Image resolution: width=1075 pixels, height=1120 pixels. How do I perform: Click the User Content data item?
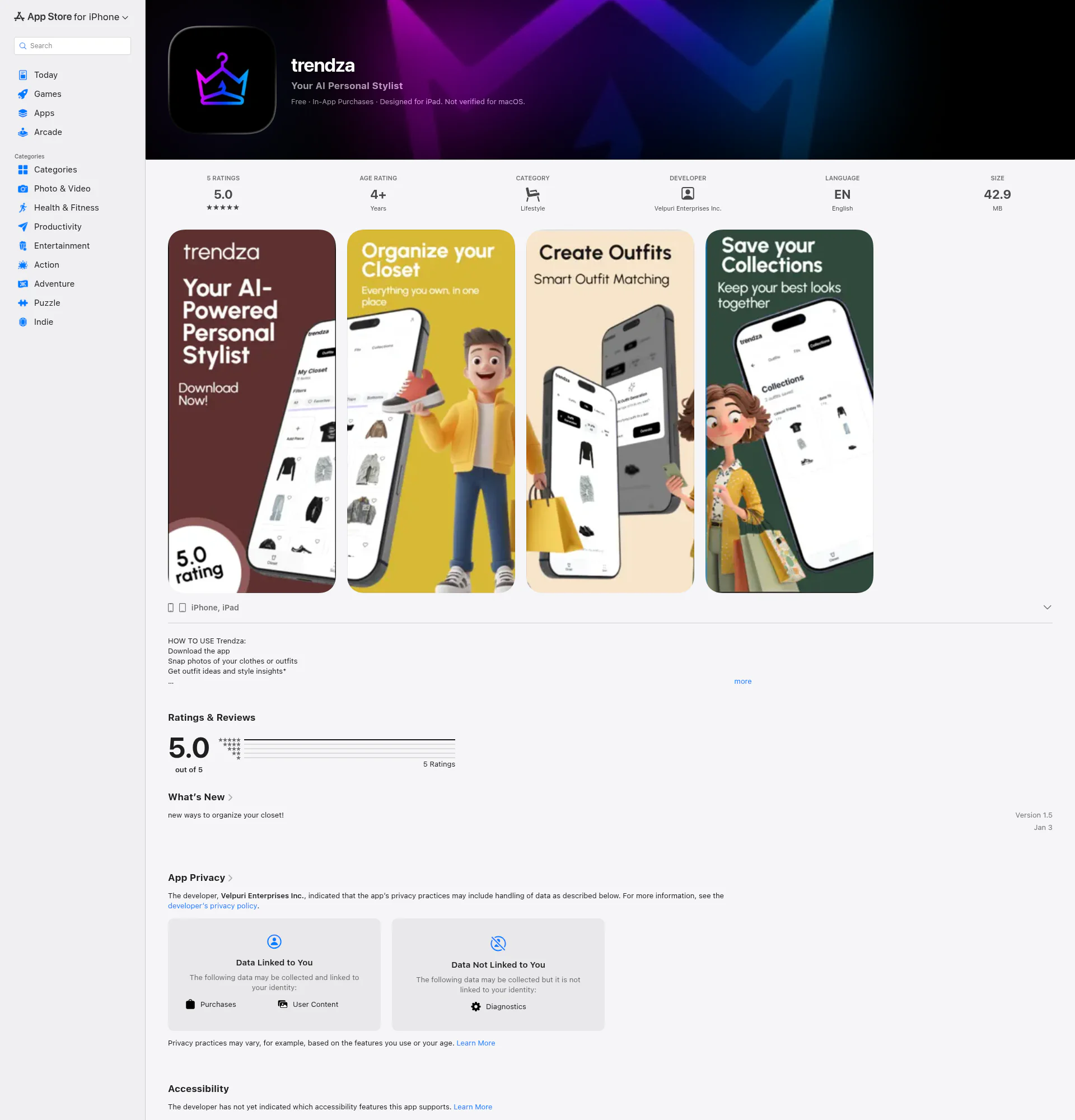(x=308, y=1005)
